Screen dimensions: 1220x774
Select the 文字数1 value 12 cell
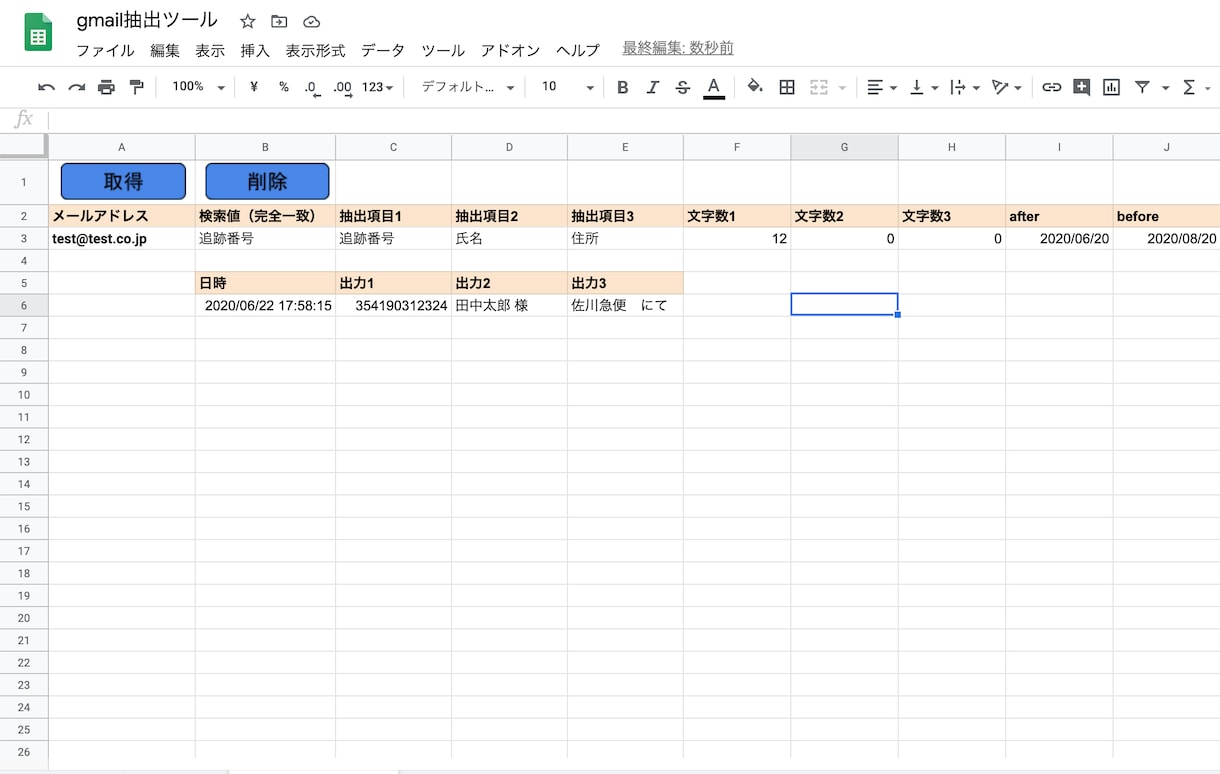(737, 239)
